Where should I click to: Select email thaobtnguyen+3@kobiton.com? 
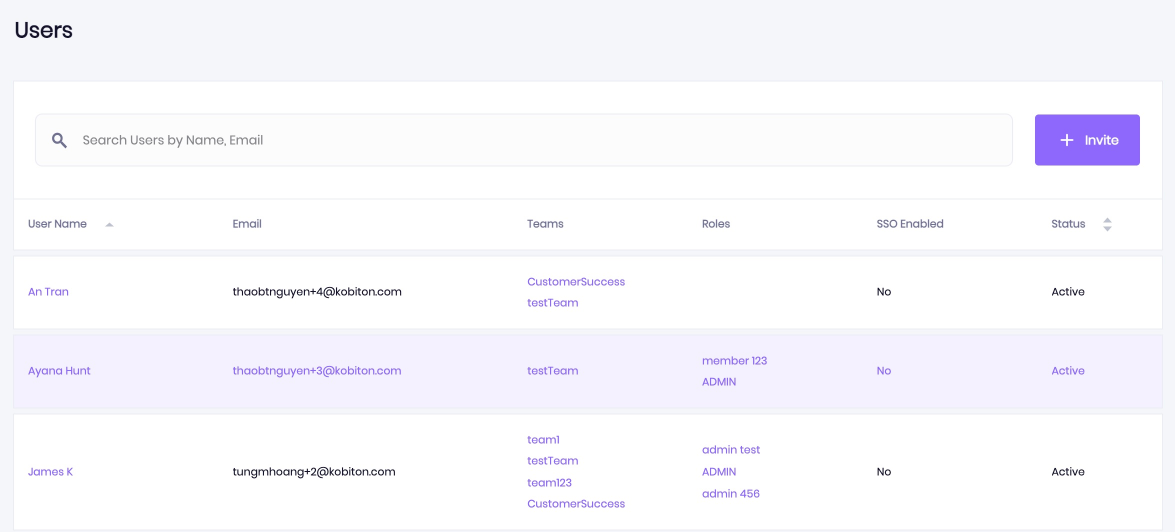(317, 370)
